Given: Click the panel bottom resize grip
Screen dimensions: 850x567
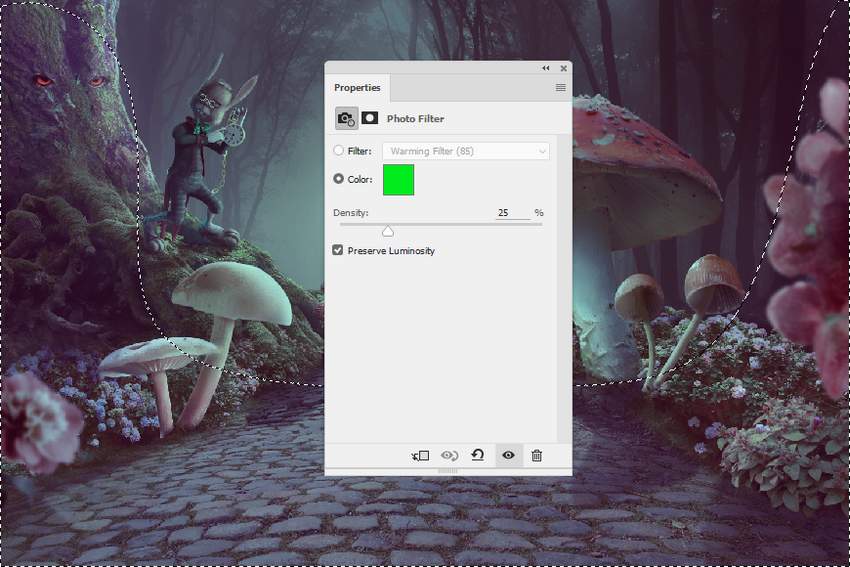Looking at the screenshot, I should [x=448, y=472].
